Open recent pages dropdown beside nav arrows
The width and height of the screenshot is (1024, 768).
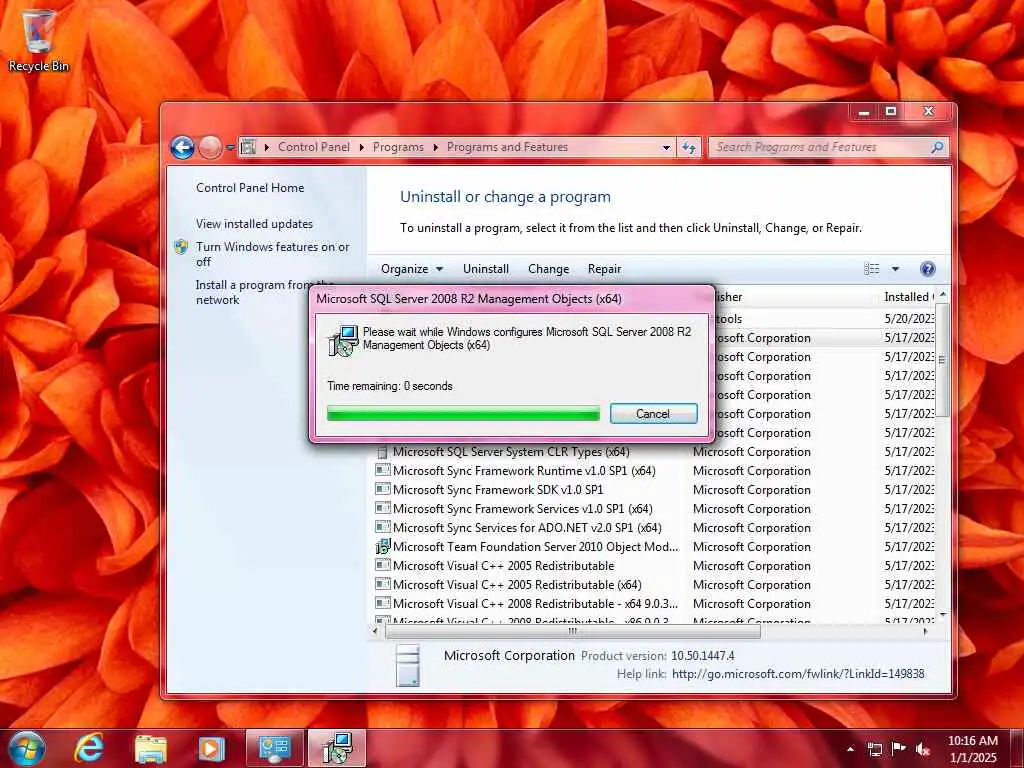230,148
